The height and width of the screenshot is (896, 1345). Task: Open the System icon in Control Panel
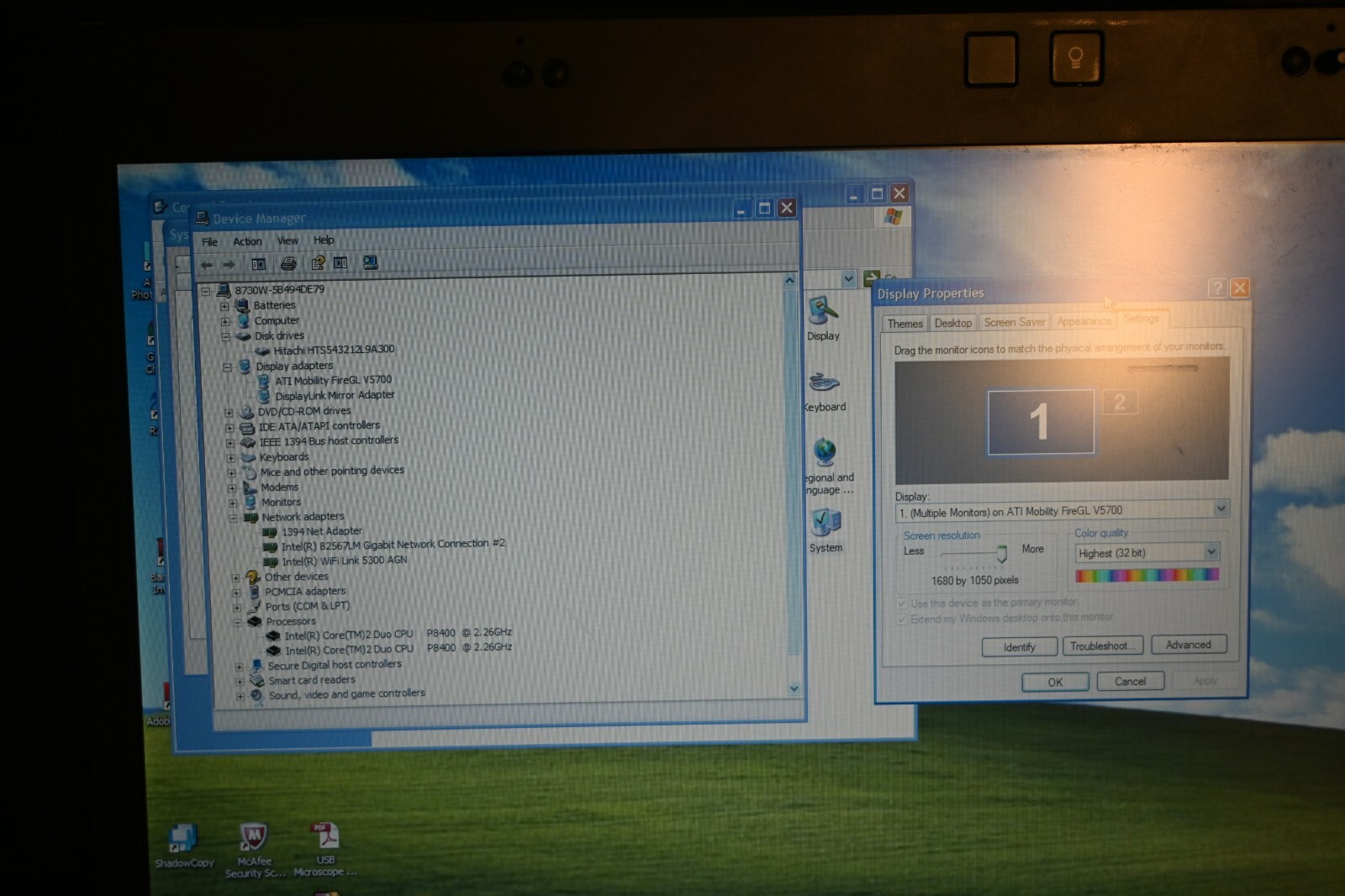(x=825, y=530)
